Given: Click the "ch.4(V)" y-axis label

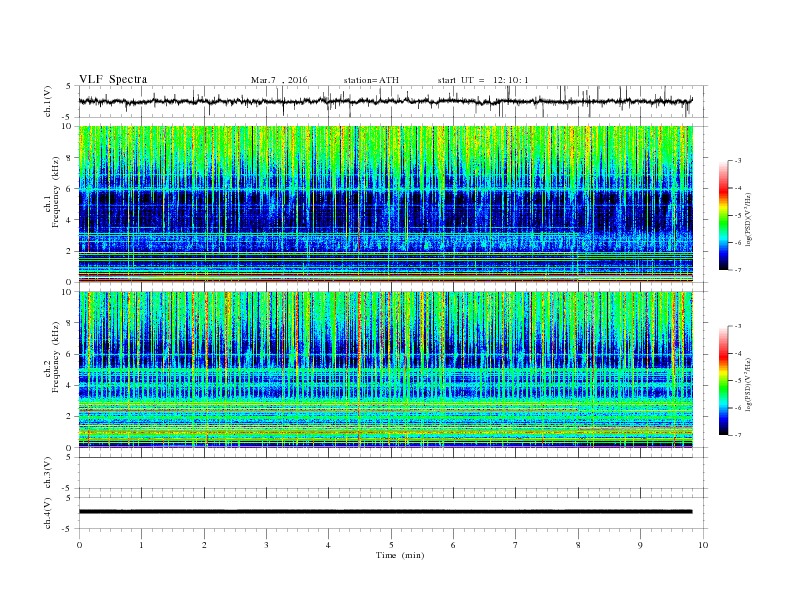Looking at the screenshot, I should 48,514.
